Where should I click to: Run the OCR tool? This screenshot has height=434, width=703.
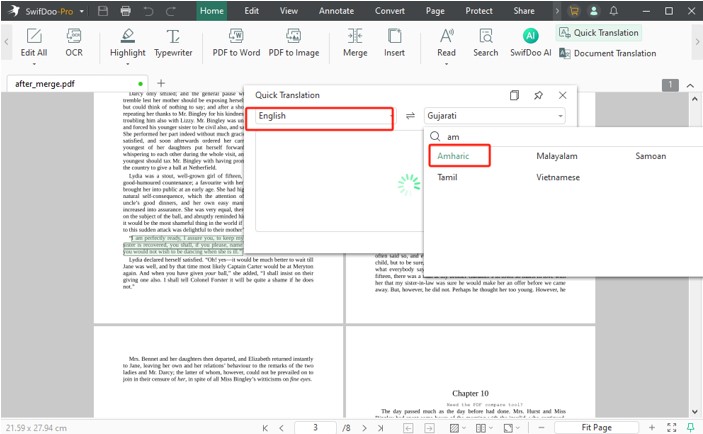(x=74, y=43)
